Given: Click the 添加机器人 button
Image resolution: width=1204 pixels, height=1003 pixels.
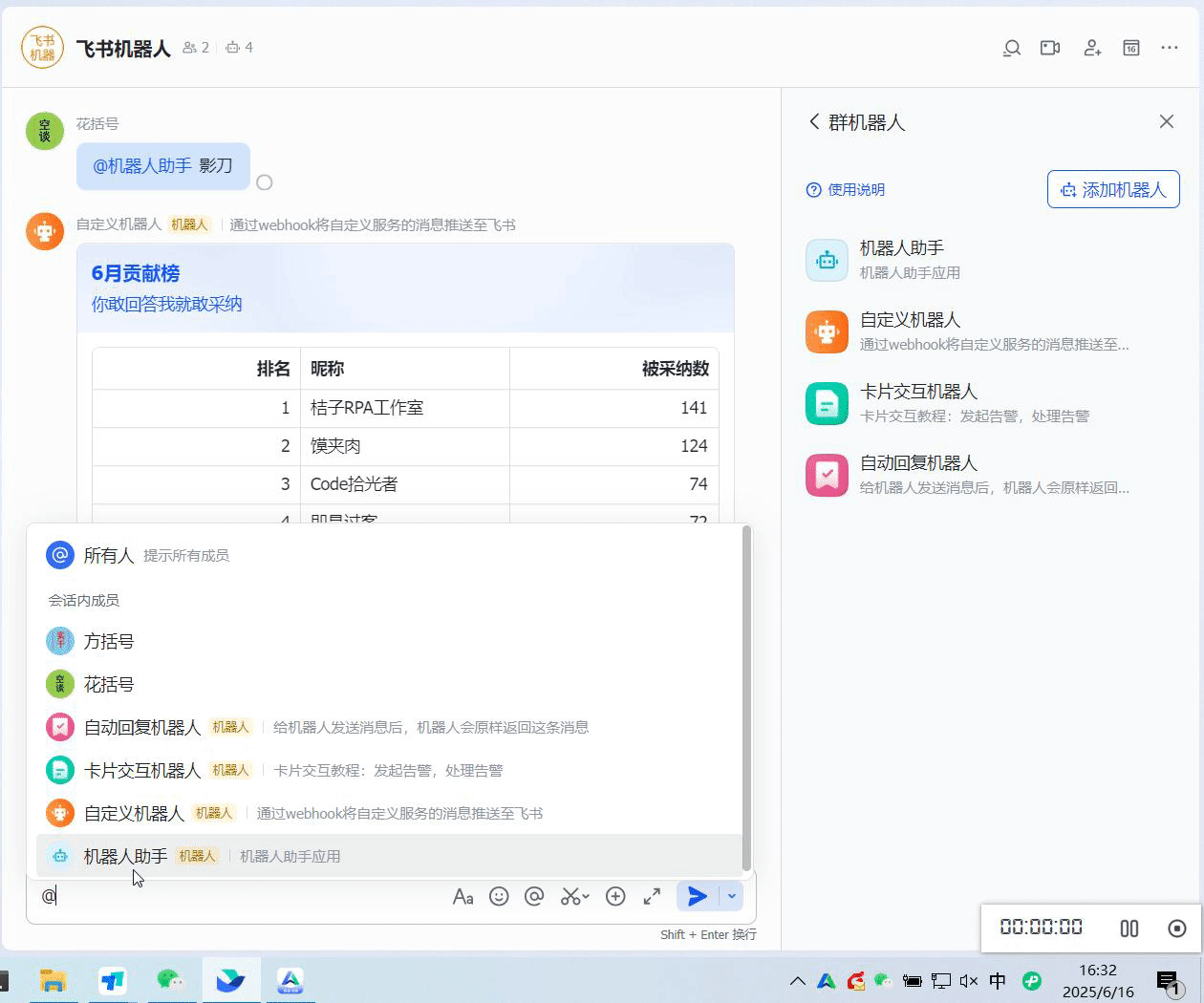Looking at the screenshot, I should click(1113, 189).
